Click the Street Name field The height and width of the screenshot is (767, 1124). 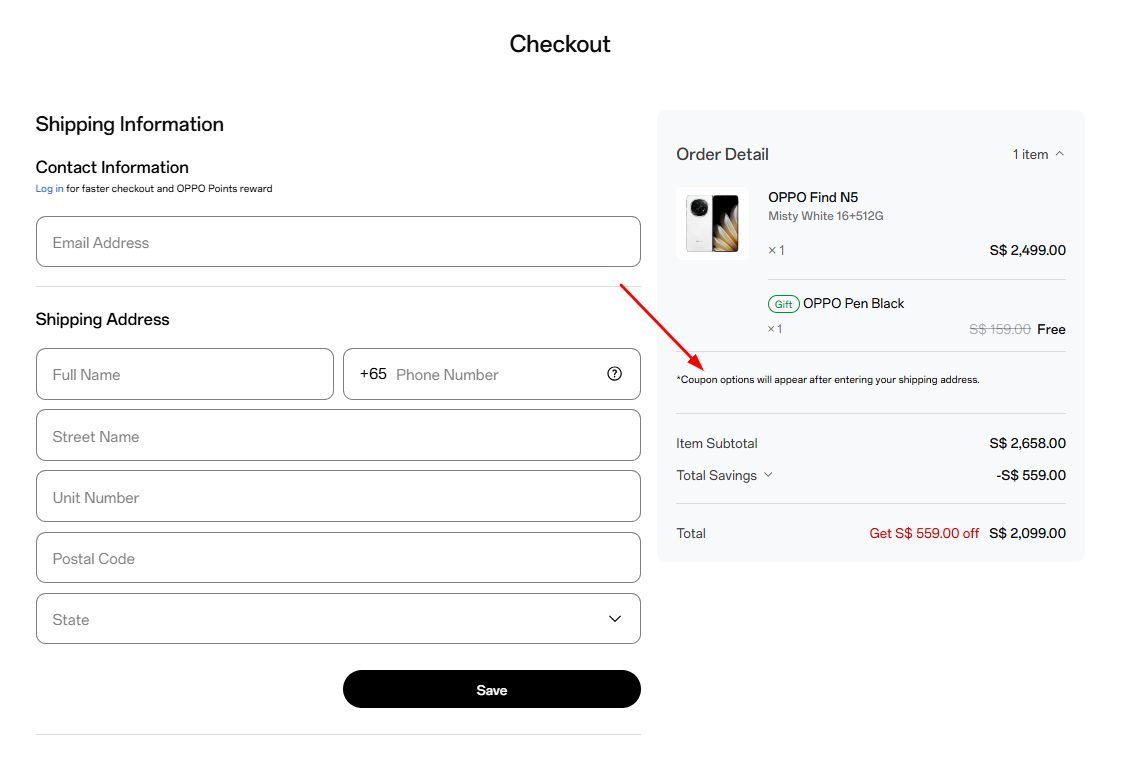338,435
